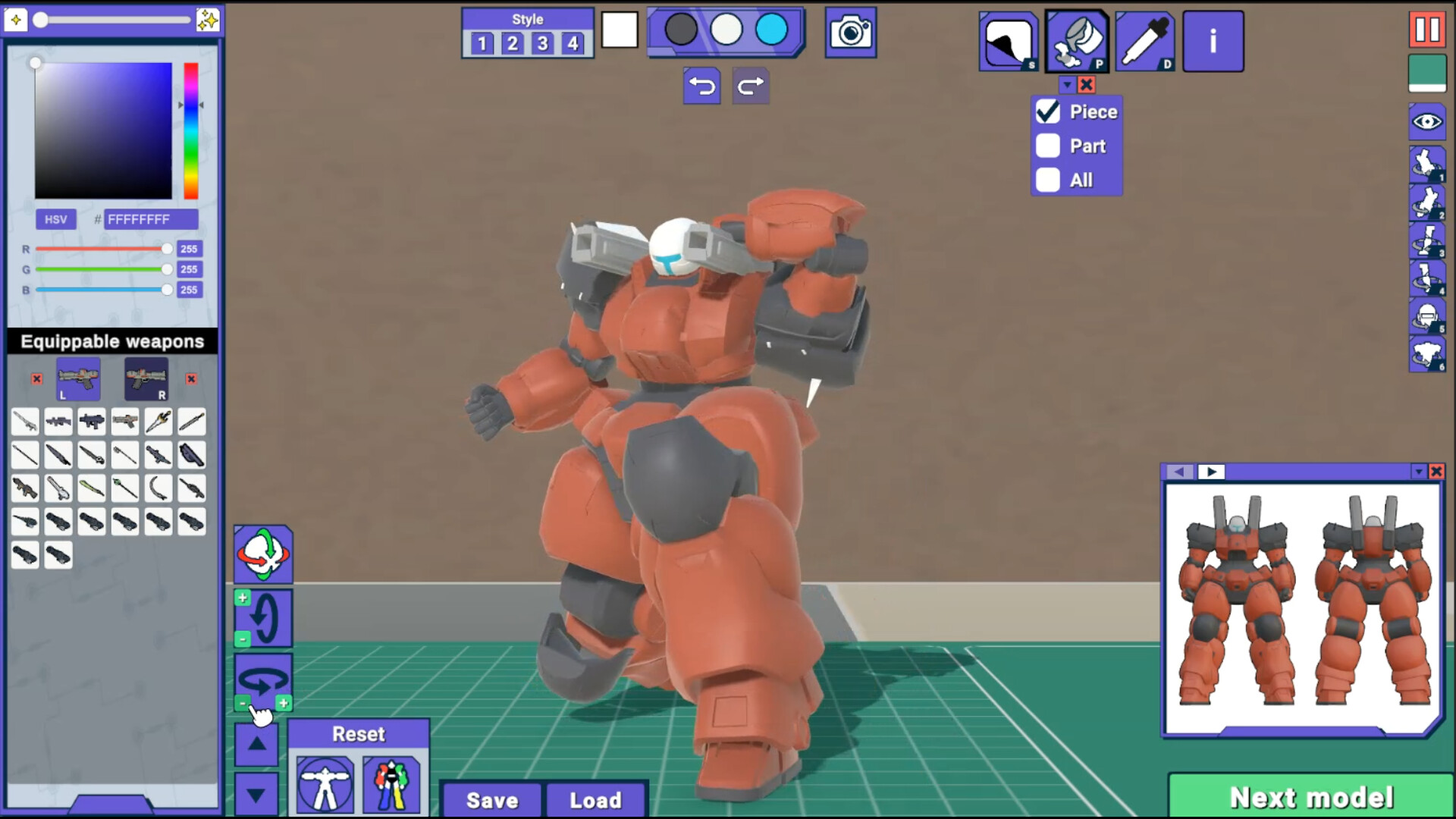The height and width of the screenshot is (819, 1456).
Task: Click the Next model button
Action: pos(1311,797)
